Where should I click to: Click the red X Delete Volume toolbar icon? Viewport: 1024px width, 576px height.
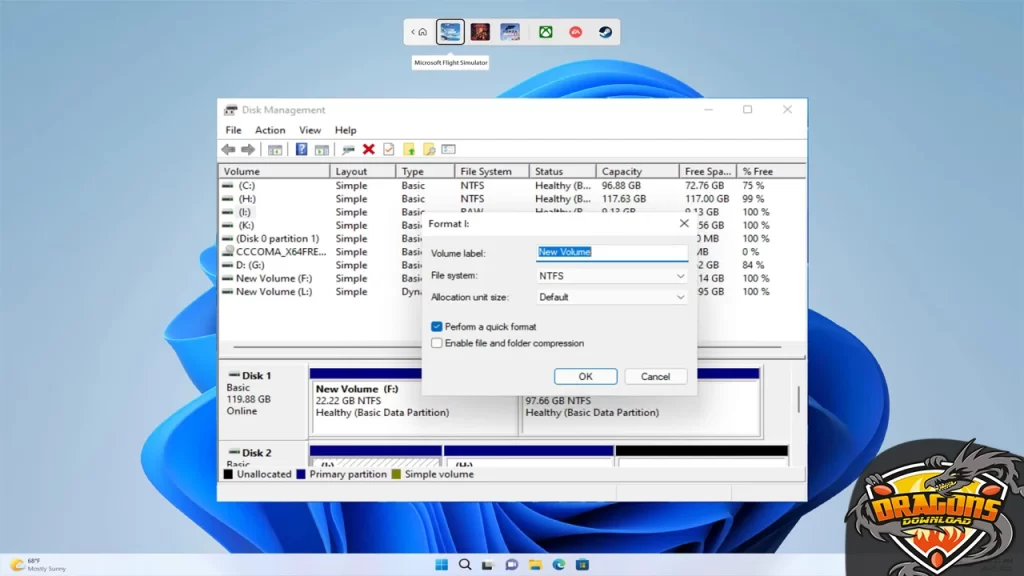[x=370, y=148]
